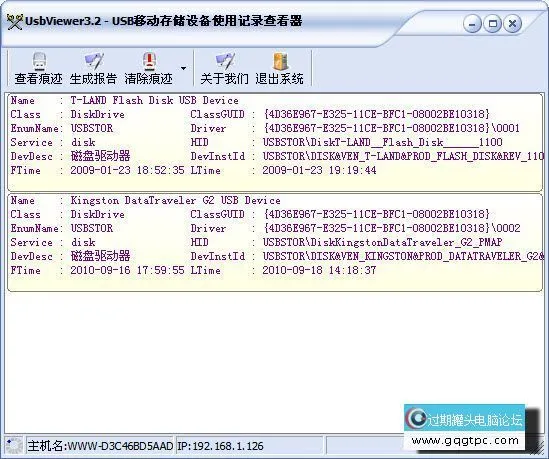The width and height of the screenshot is (549, 459).
Task: Click the 查看痕迹 USB drive icon
Action: (39, 61)
